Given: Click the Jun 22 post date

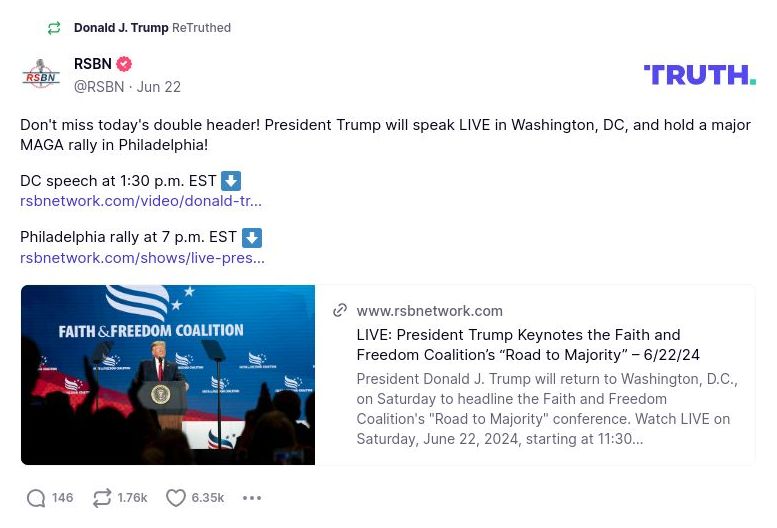Looking at the screenshot, I should tap(159, 87).
